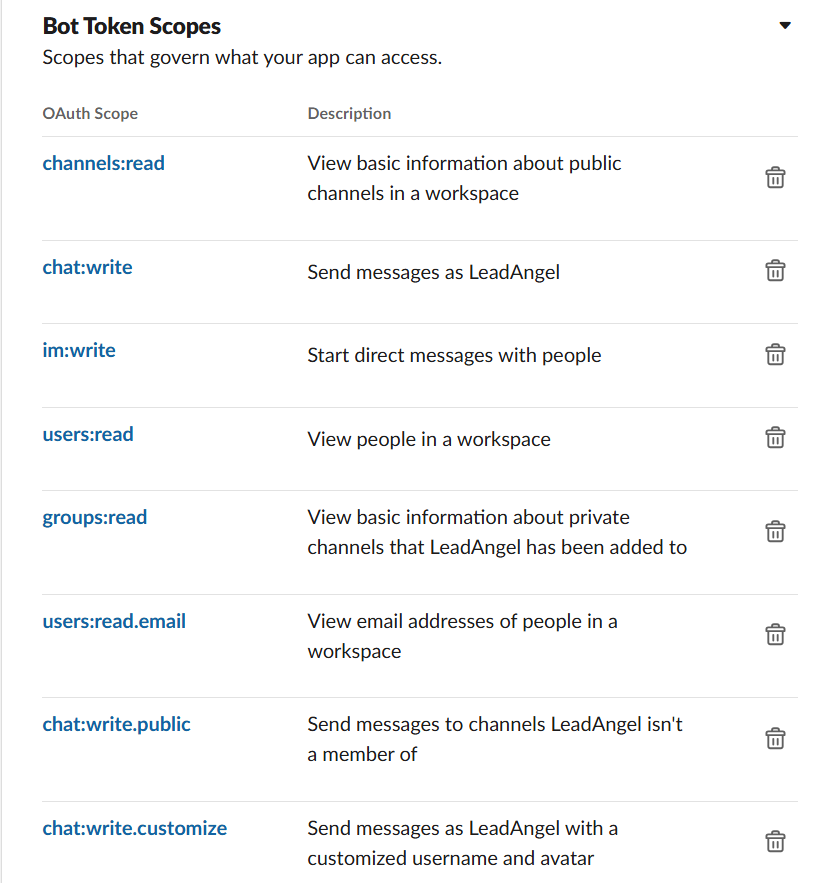Screen dimensions: 819x883
Task: Delete the users:read.email scope icon
Action: (775, 634)
